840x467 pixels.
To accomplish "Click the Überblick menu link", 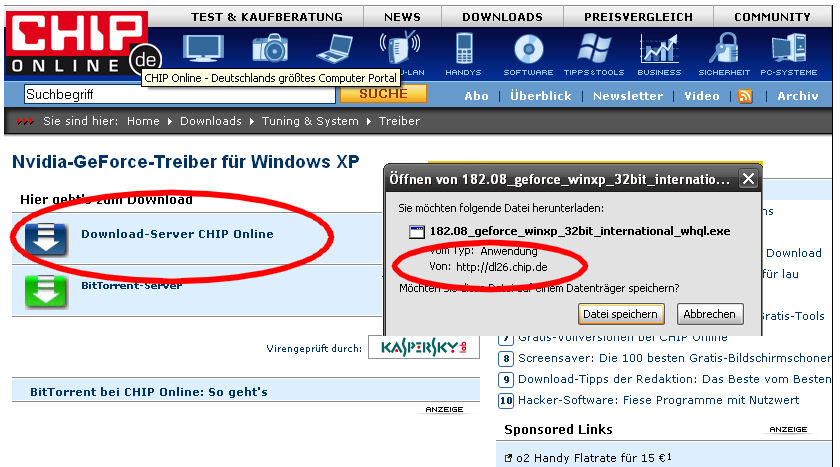I will [541, 96].
